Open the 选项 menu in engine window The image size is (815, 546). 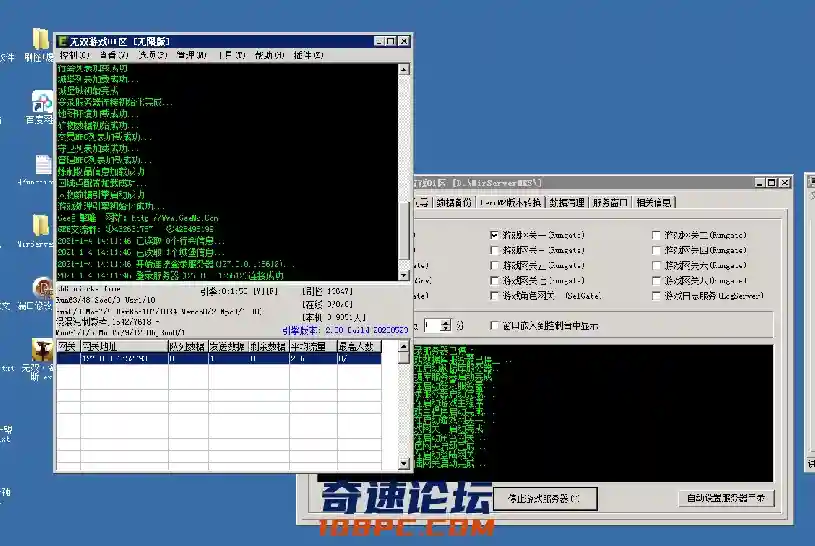(x=153, y=55)
